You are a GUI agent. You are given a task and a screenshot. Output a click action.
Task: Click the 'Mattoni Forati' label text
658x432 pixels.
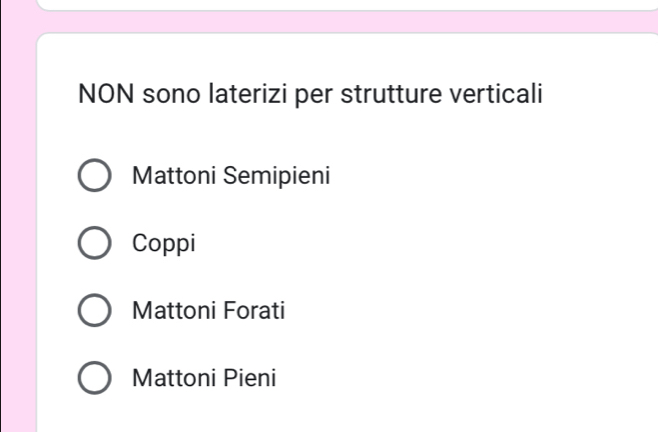pyautogui.click(x=208, y=311)
